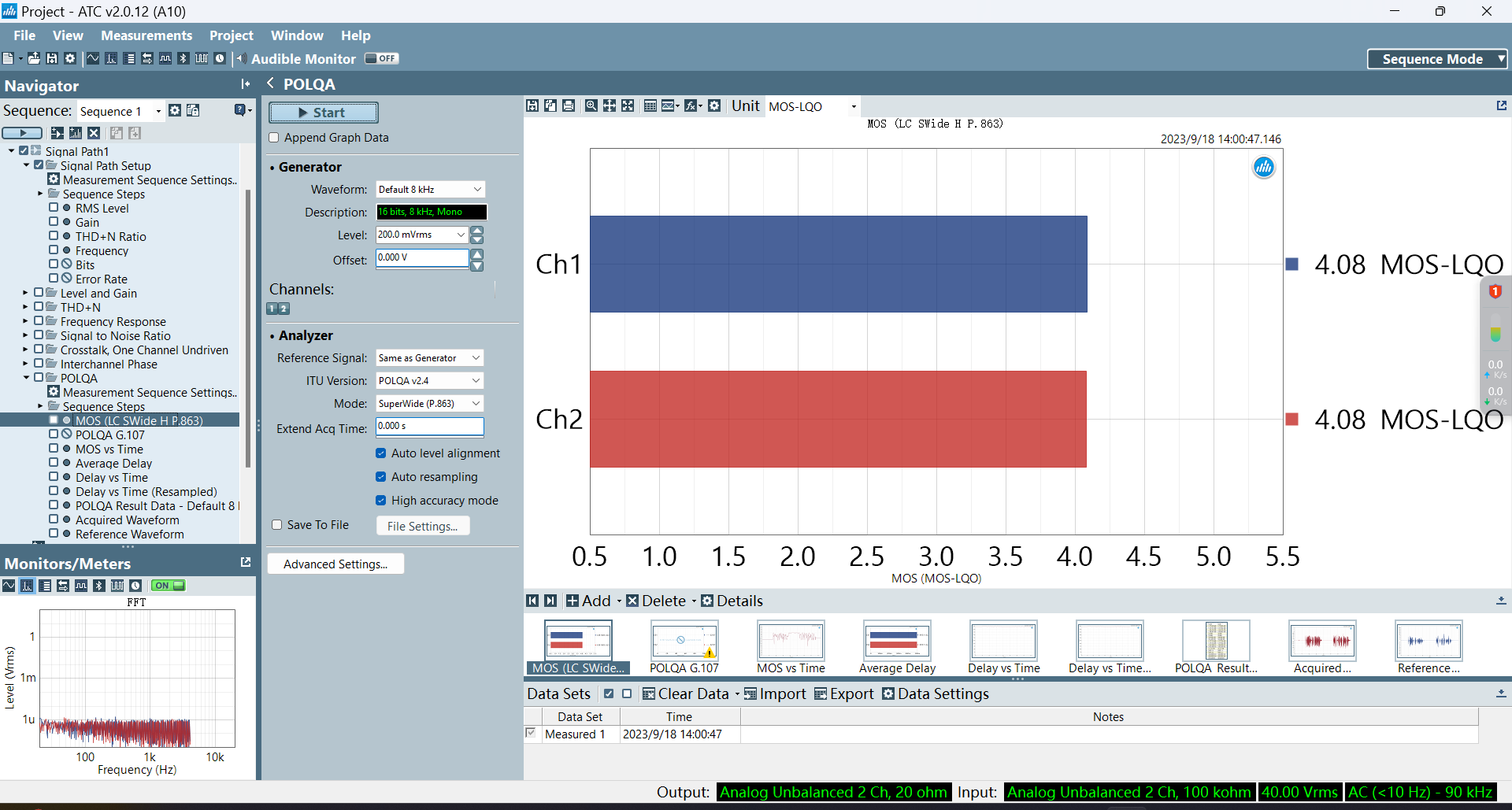Open Data Settings
The width and height of the screenshot is (1512, 810).
[936, 693]
